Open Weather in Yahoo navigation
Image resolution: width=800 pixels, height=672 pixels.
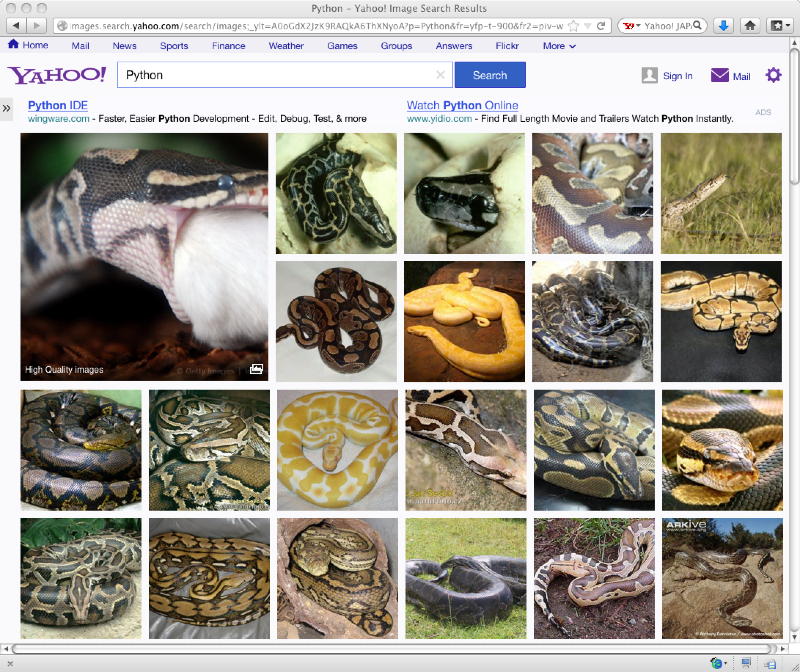click(286, 46)
